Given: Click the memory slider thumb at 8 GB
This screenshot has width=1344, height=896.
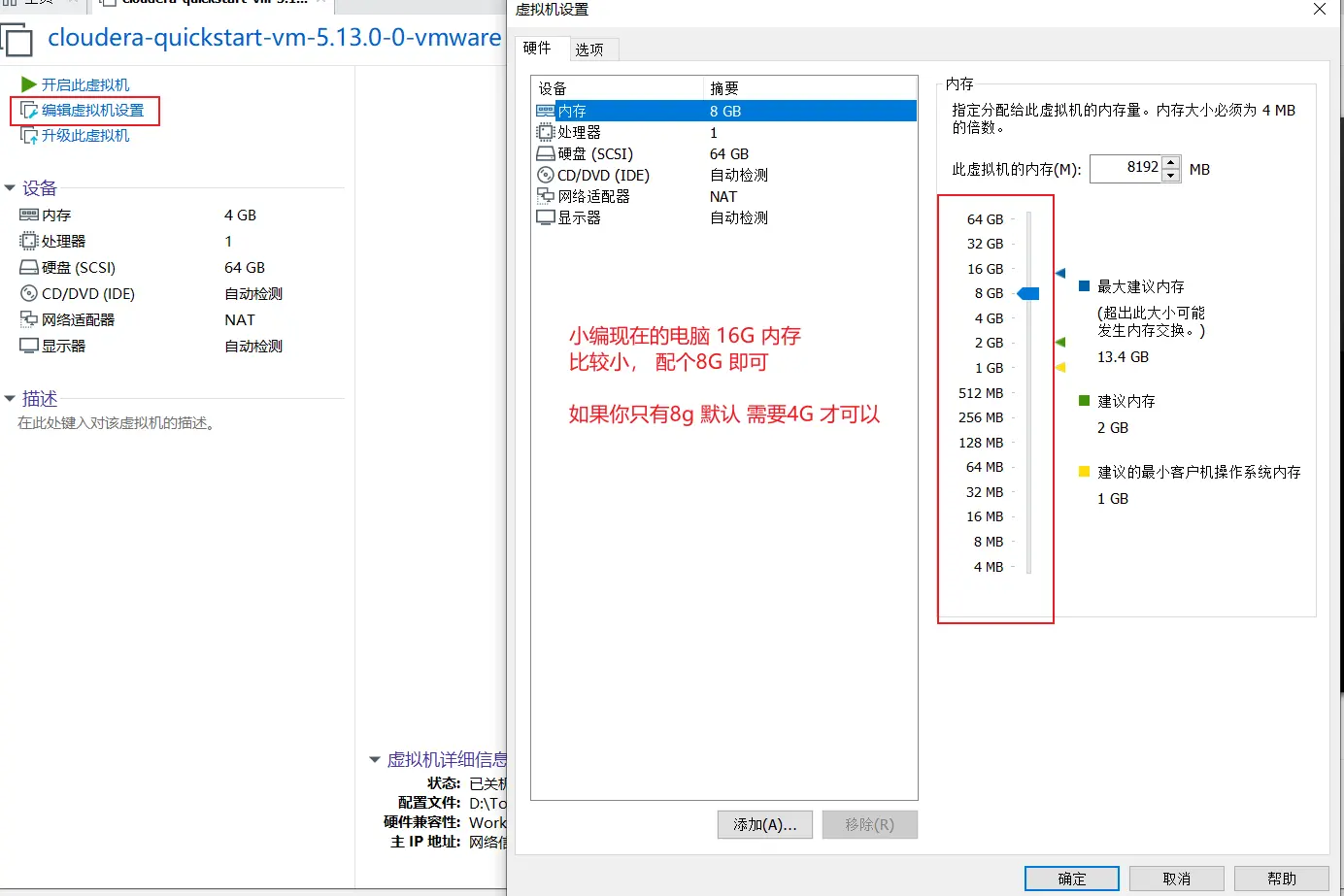Looking at the screenshot, I should click(x=1028, y=293).
